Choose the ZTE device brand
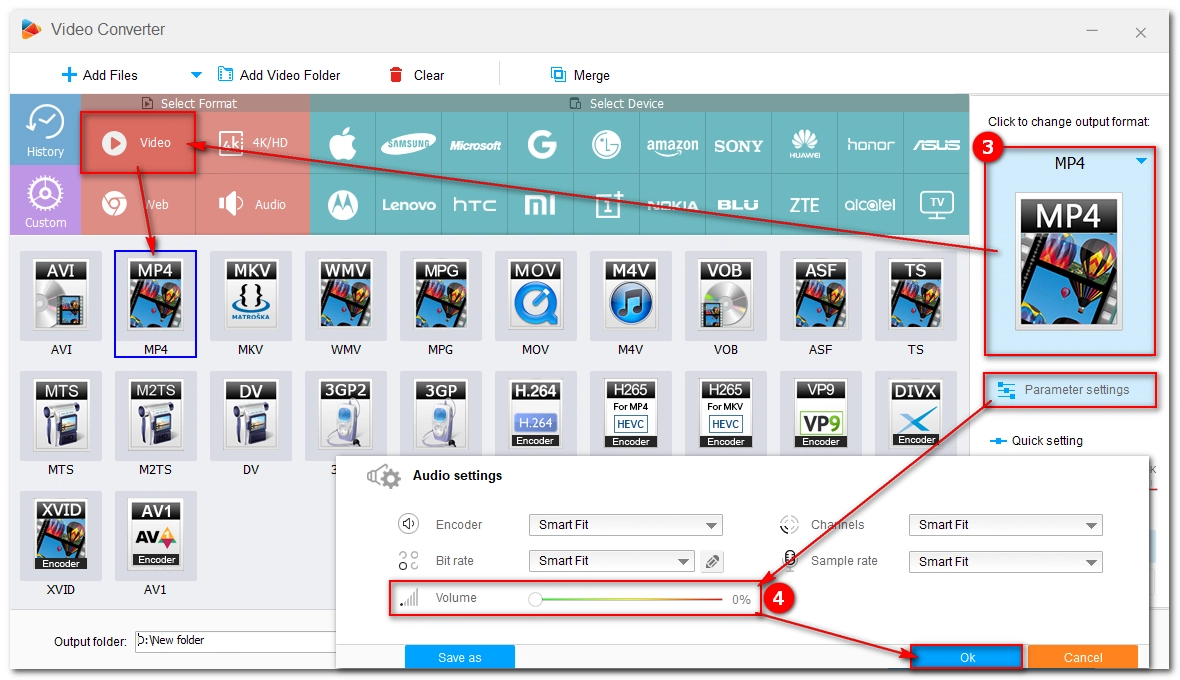 coord(804,204)
